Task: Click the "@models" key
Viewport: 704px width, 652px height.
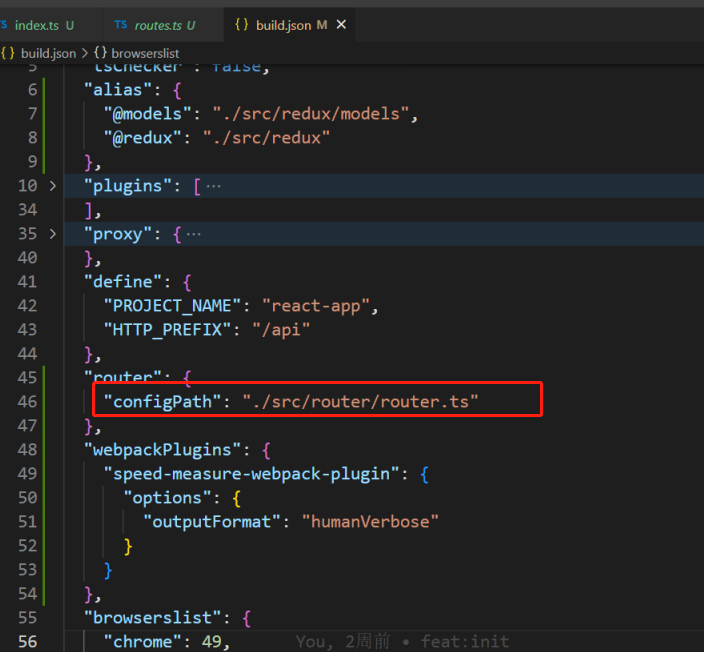Action: coord(148,114)
